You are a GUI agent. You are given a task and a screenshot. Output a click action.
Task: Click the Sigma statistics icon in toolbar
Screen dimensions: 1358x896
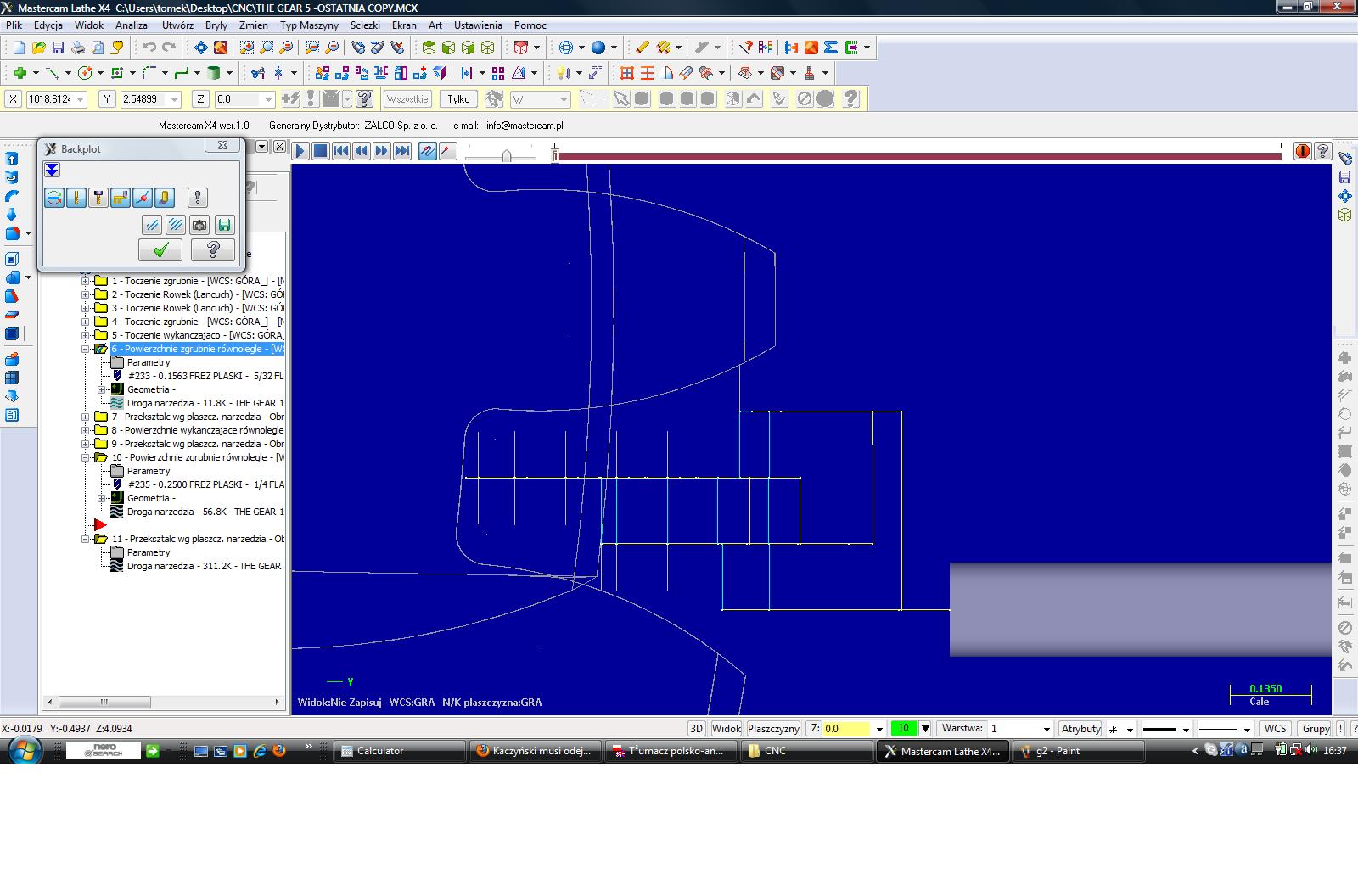tap(831, 48)
